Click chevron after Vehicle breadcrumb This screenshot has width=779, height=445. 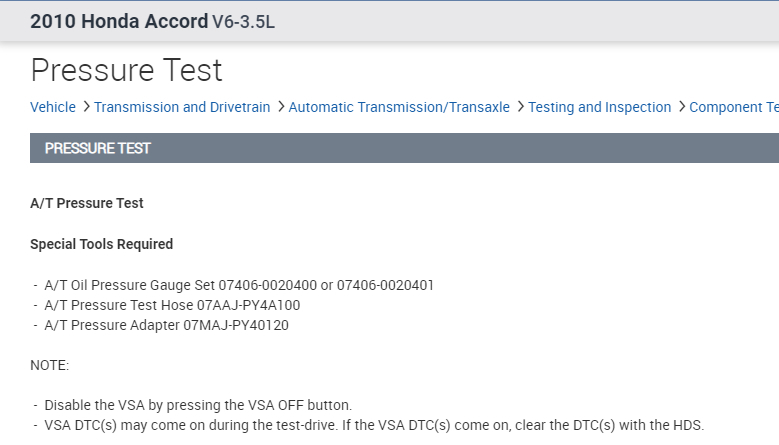(86, 107)
